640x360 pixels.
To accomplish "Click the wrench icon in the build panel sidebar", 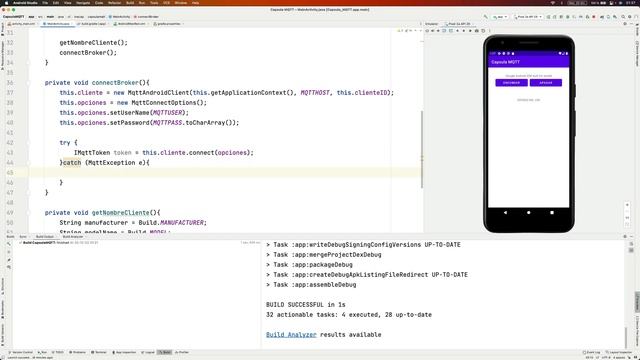I will [9, 244].
